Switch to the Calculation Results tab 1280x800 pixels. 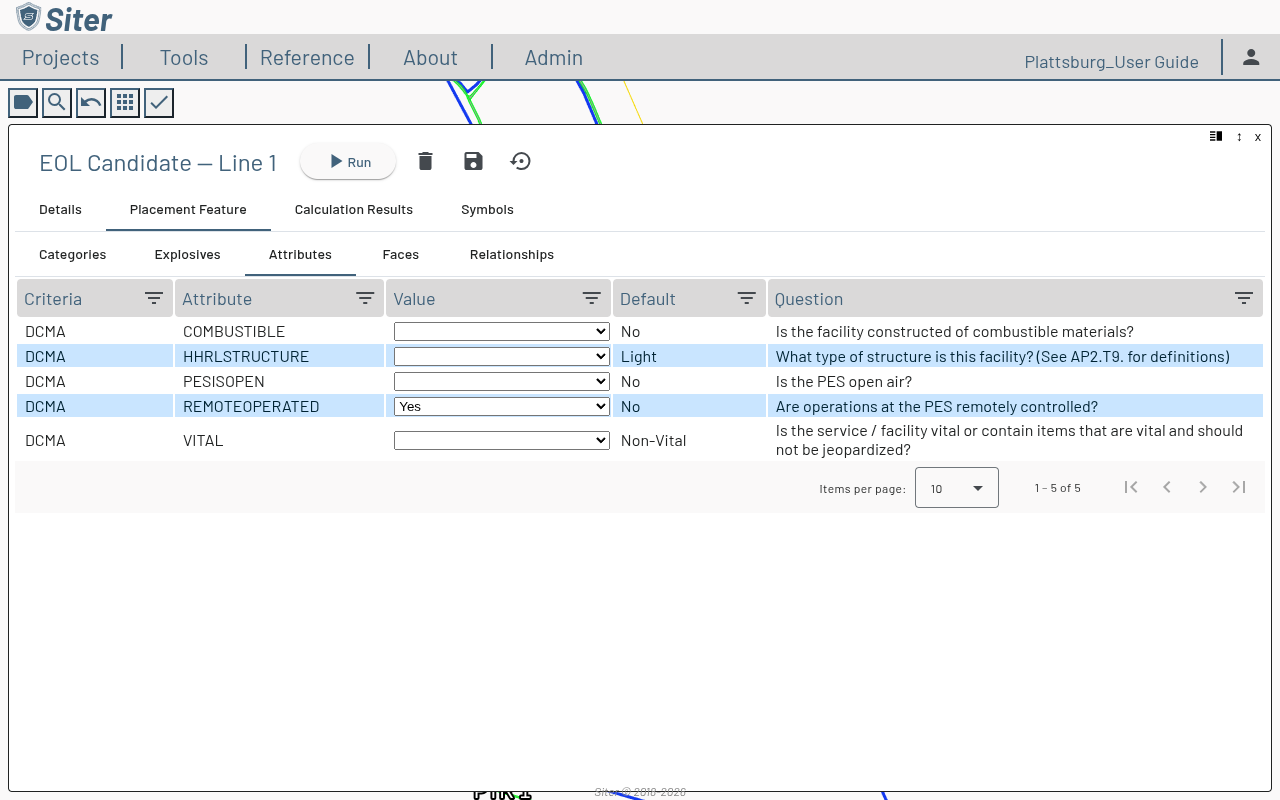point(354,209)
